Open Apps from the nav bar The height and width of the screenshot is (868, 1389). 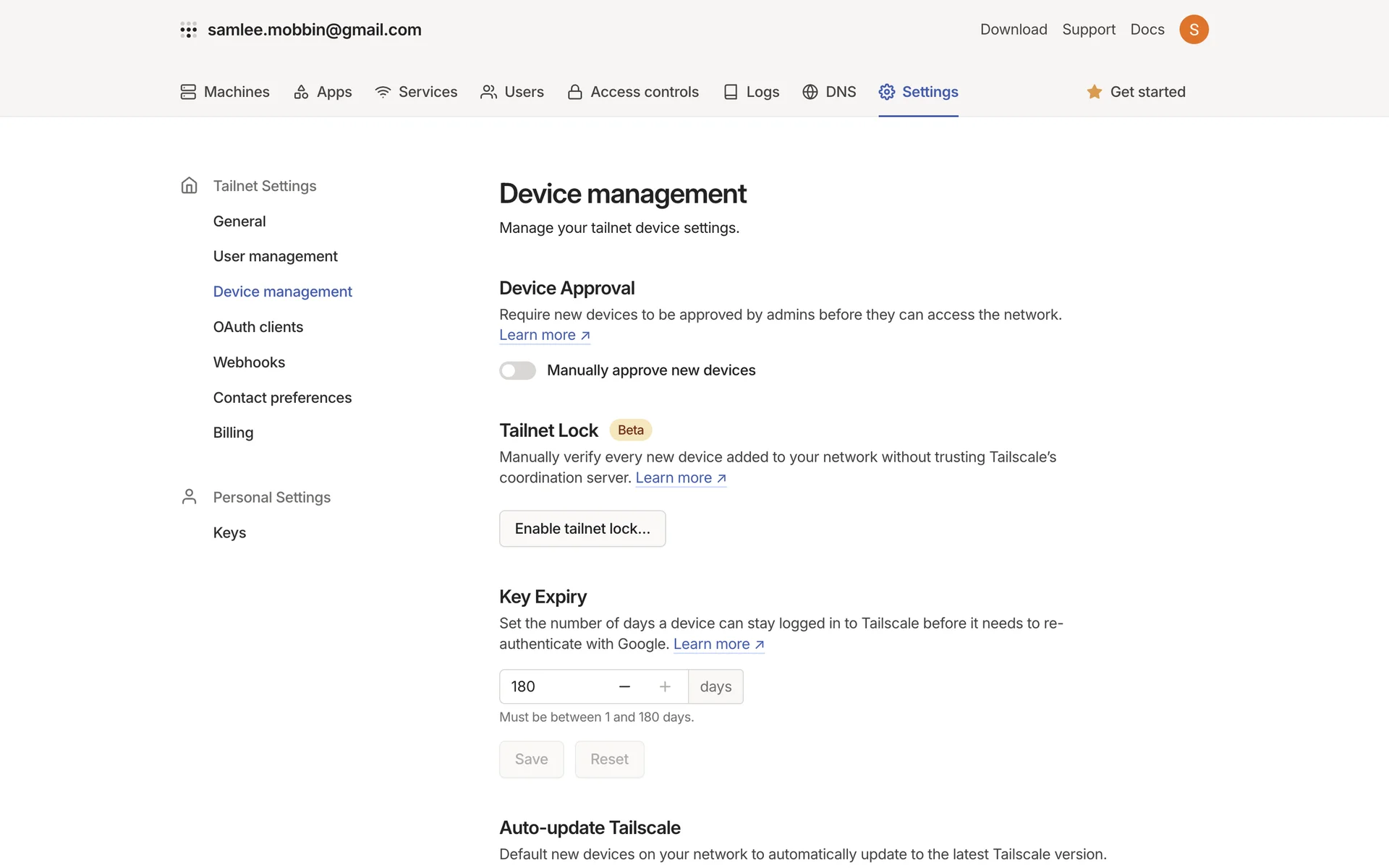(323, 92)
